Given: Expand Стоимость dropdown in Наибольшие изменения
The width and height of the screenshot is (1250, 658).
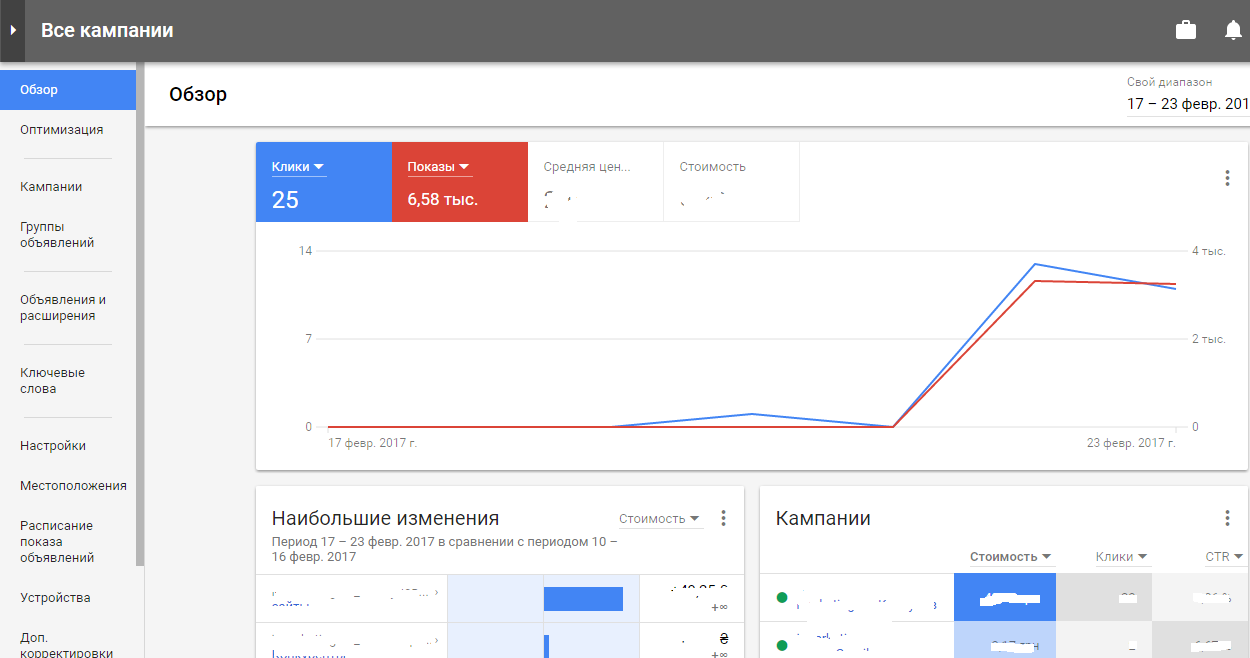Looking at the screenshot, I should [x=659, y=519].
